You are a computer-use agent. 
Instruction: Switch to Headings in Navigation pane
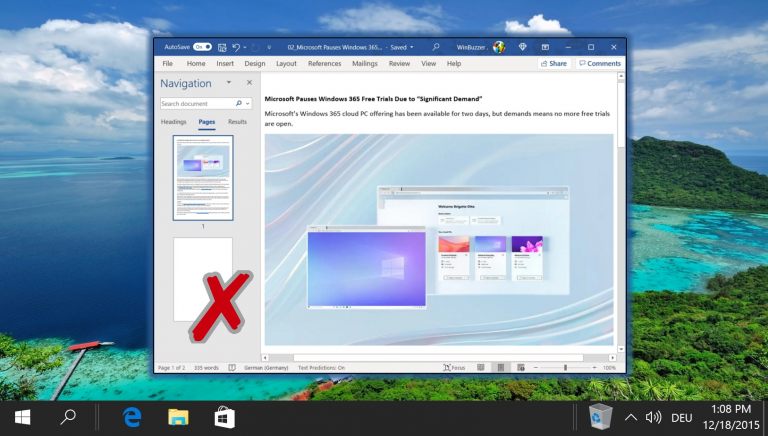click(x=173, y=121)
